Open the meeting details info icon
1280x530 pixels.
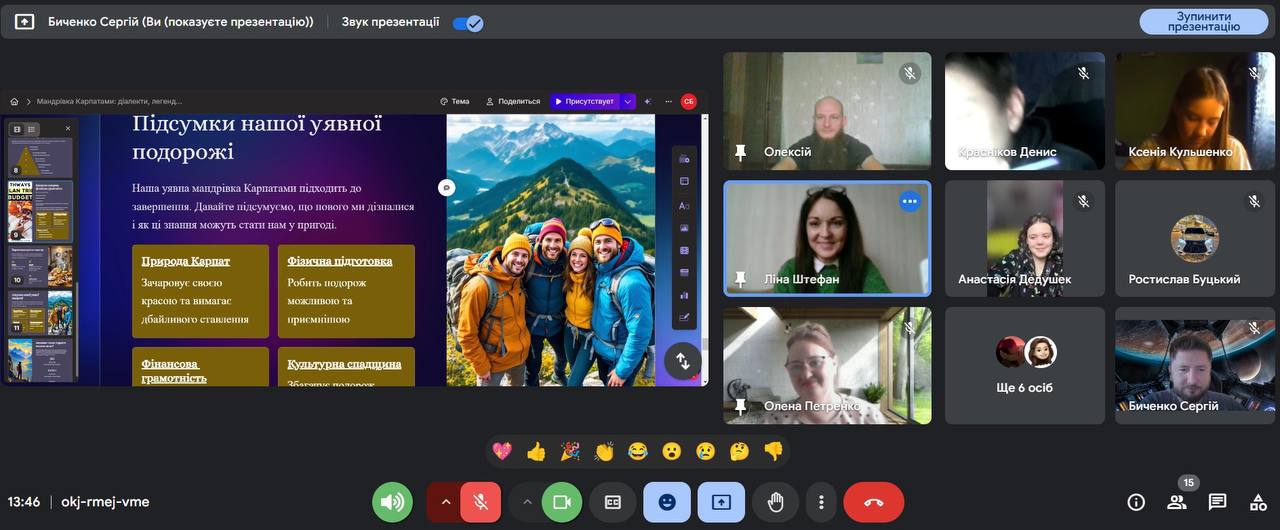1136,502
